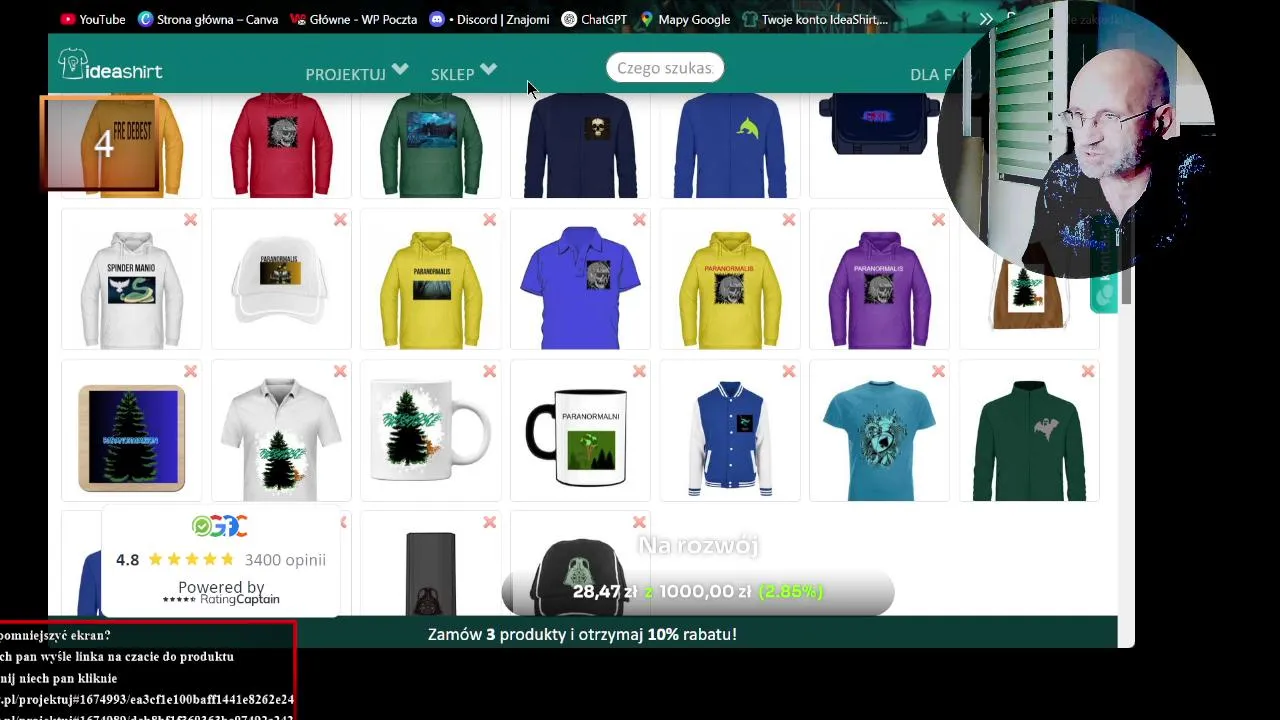Open the red hoodie with skull
Screen dimensions: 1280x720
tap(281, 146)
